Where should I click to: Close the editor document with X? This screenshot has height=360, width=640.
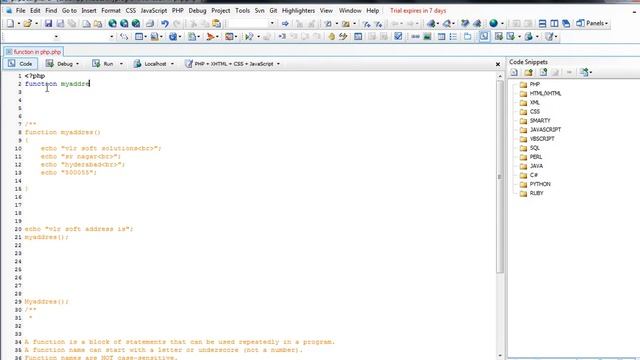coord(498,64)
